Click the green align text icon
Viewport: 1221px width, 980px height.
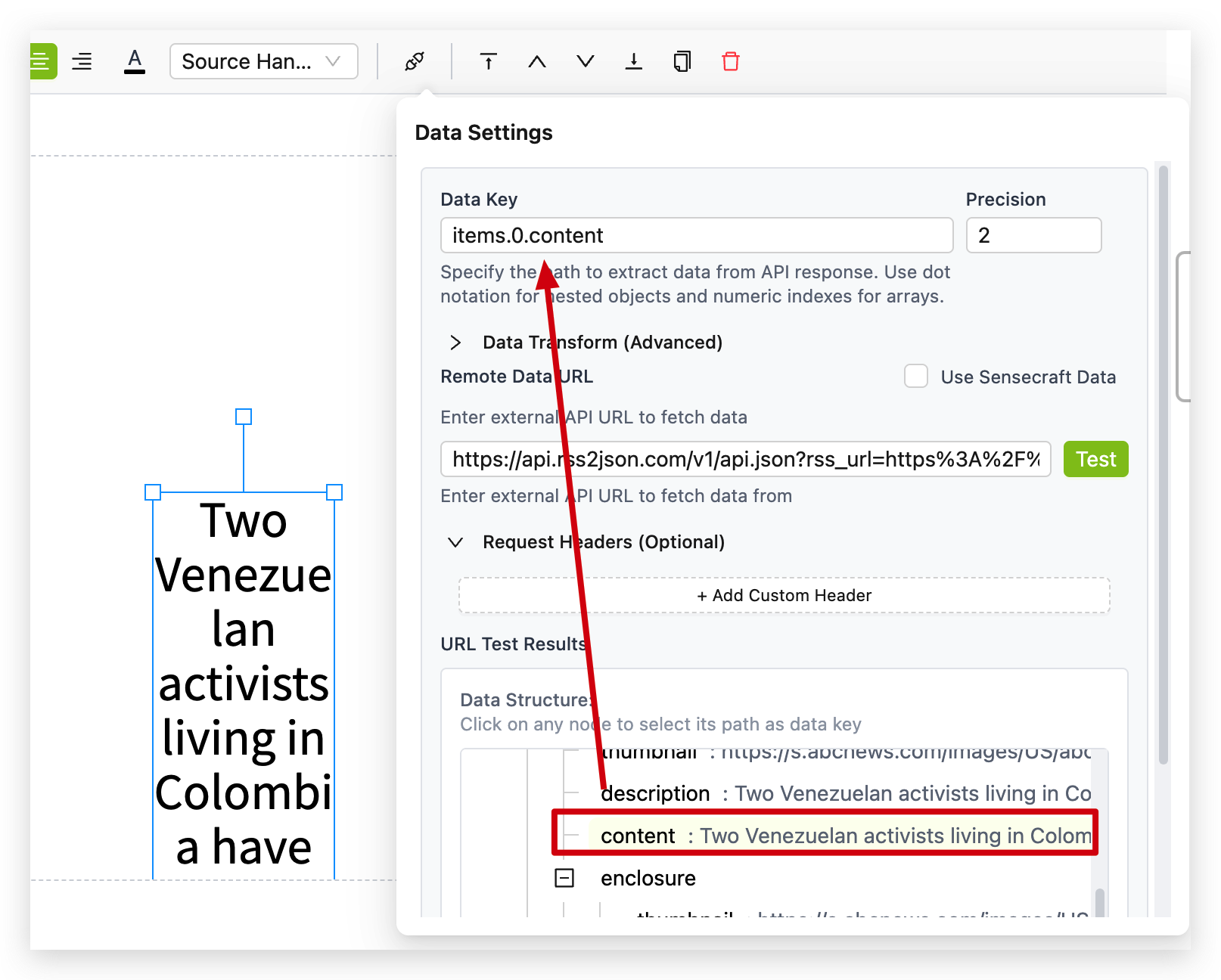tap(42, 61)
